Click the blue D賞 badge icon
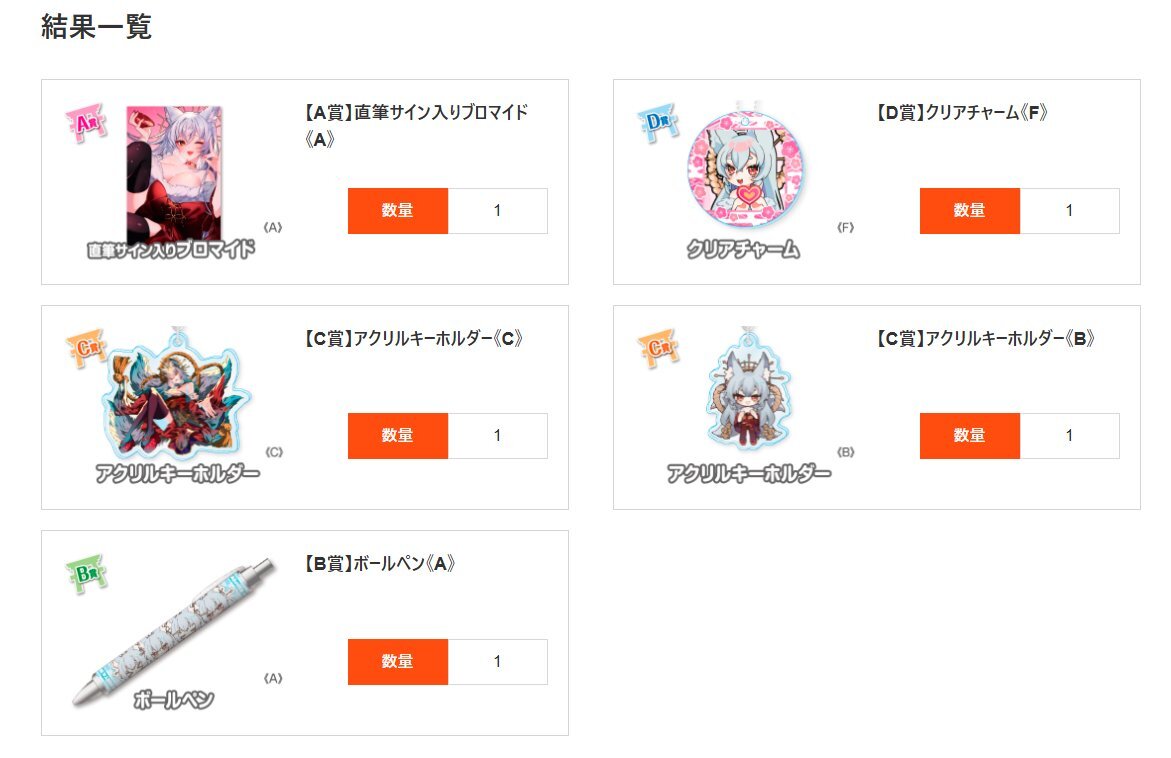This screenshot has height=758, width=1171. pos(658,122)
